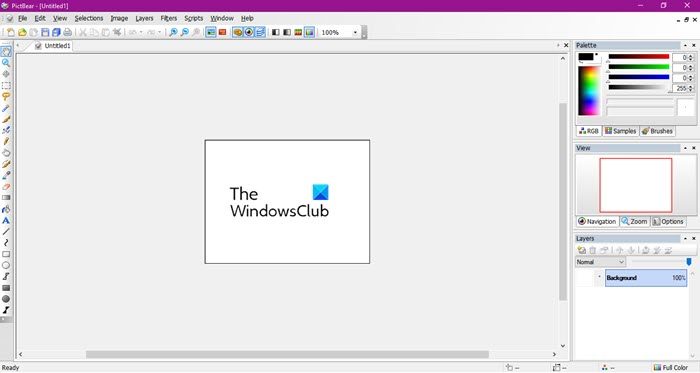Open the Options tab in View panel

click(x=668, y=221)
